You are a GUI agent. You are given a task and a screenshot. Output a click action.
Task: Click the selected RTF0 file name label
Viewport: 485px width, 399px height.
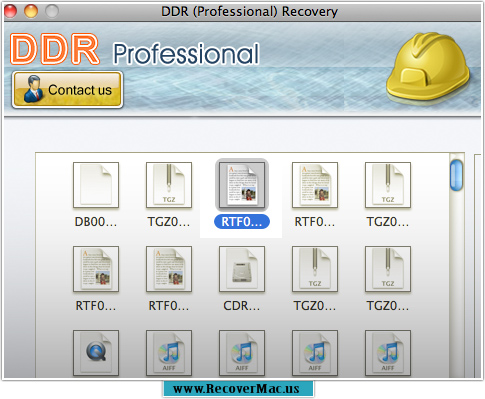[x=242, y=222]
